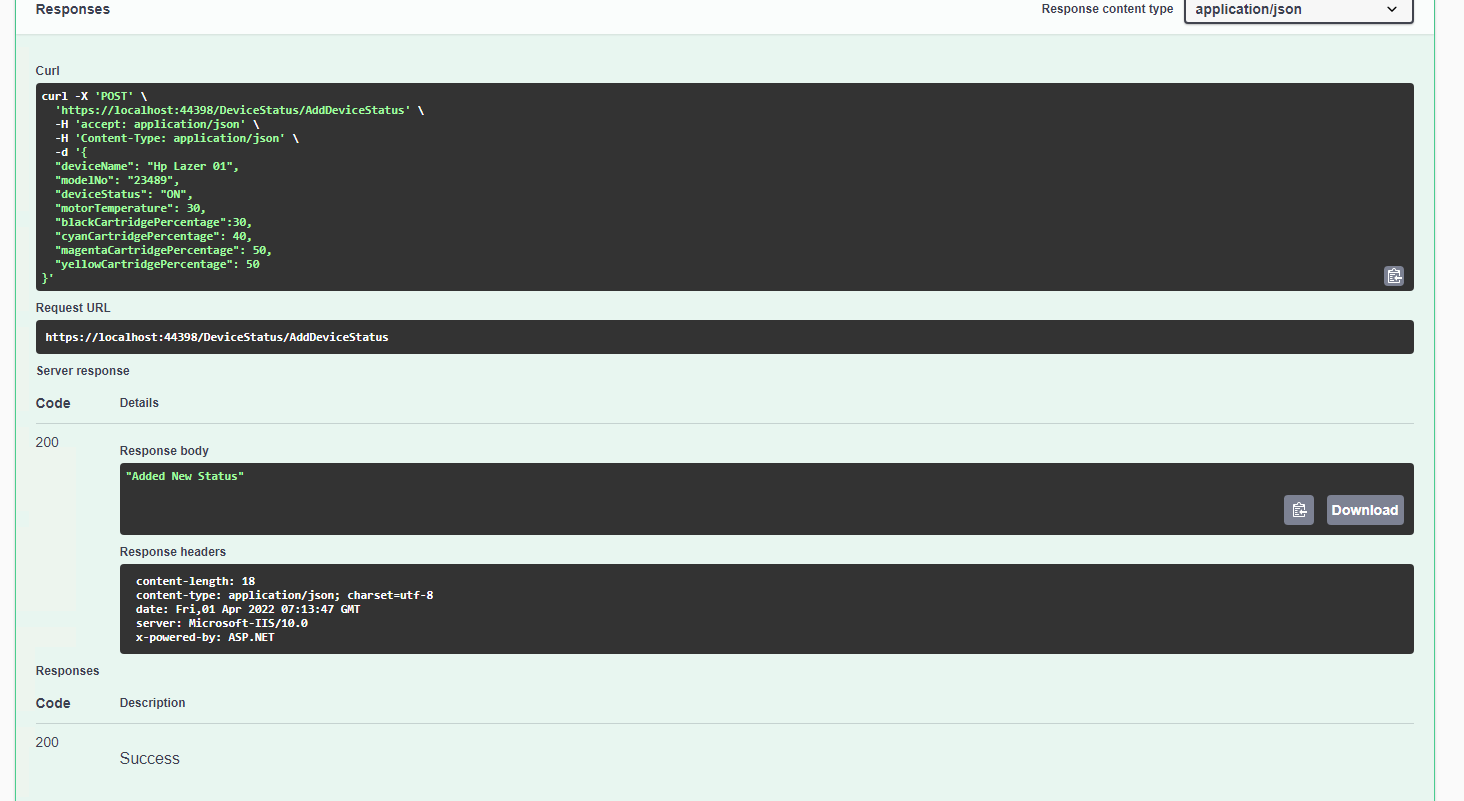Image resolution: width=1464 pixels, height=801 pixels.
Task: Click the Responses section header
Action: click(x=72, y=8)
